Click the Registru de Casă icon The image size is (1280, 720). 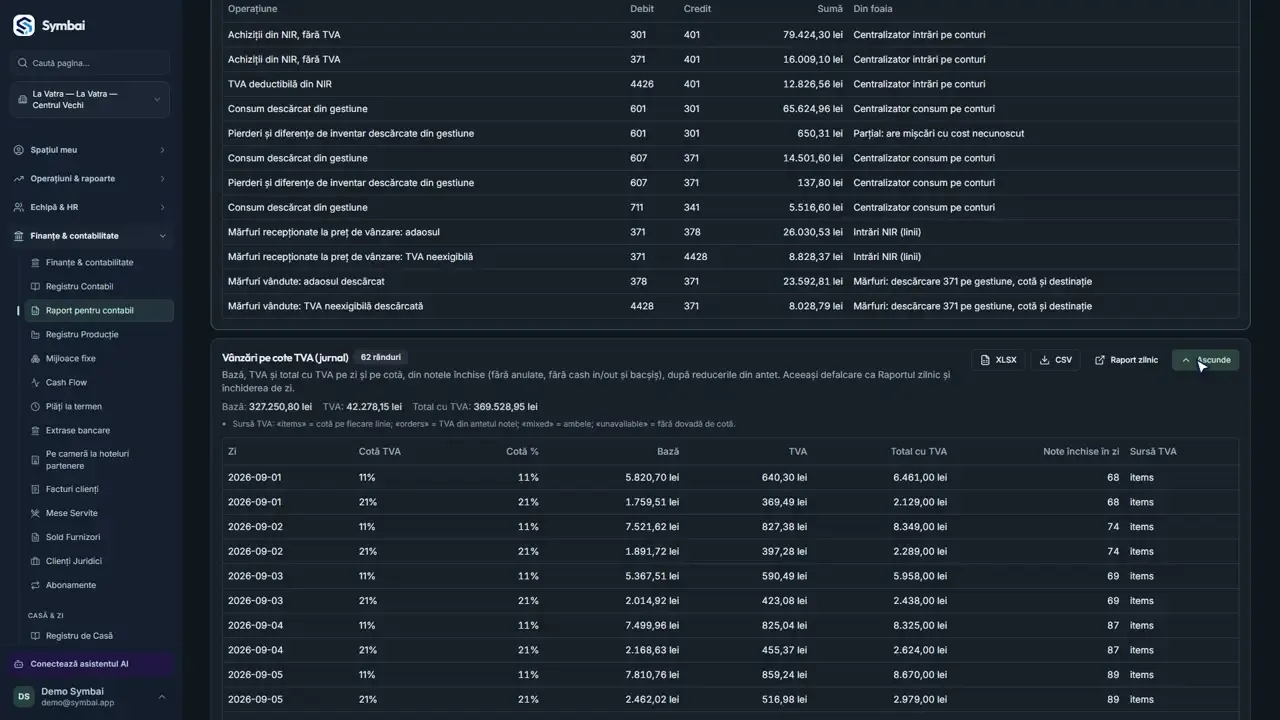point(36,636)
